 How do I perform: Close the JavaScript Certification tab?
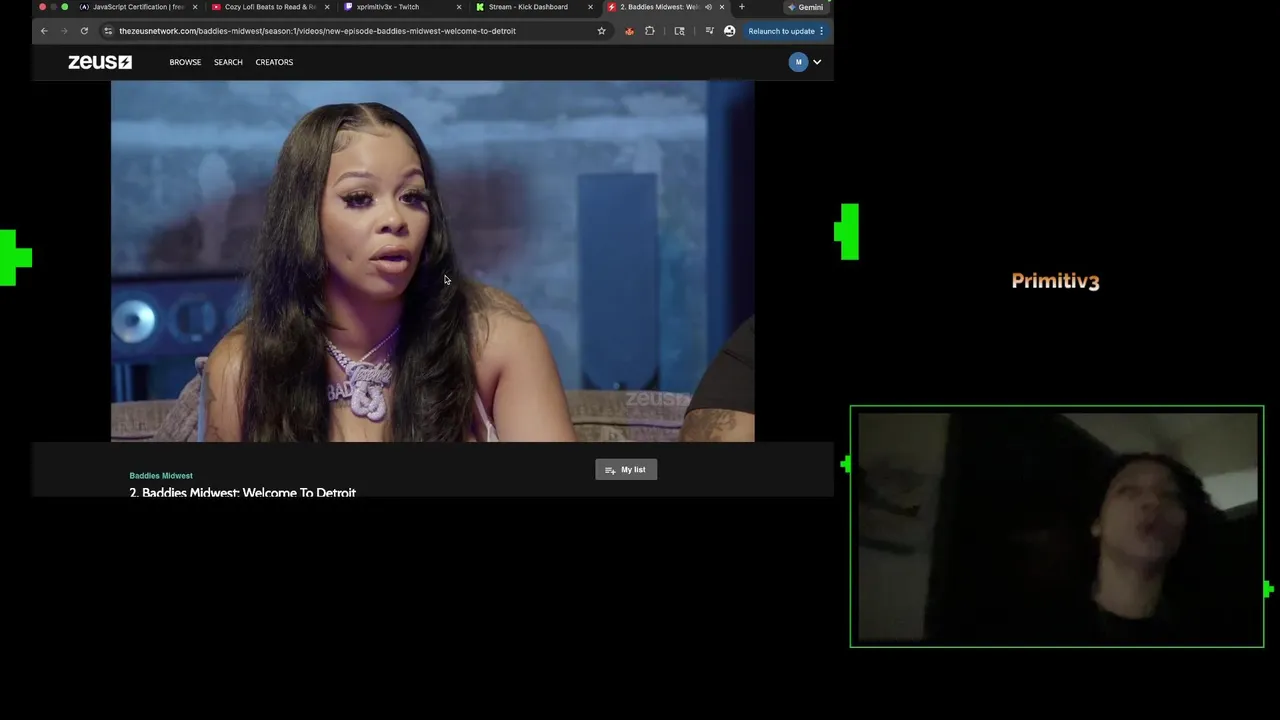(x=196, y=7)
